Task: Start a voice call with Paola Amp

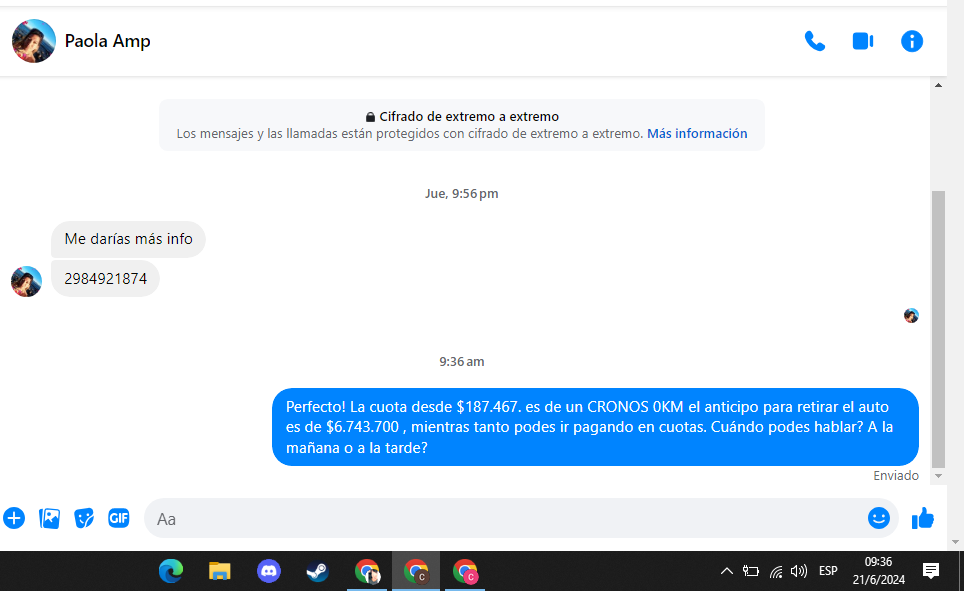Action: (x=815, y=41)
